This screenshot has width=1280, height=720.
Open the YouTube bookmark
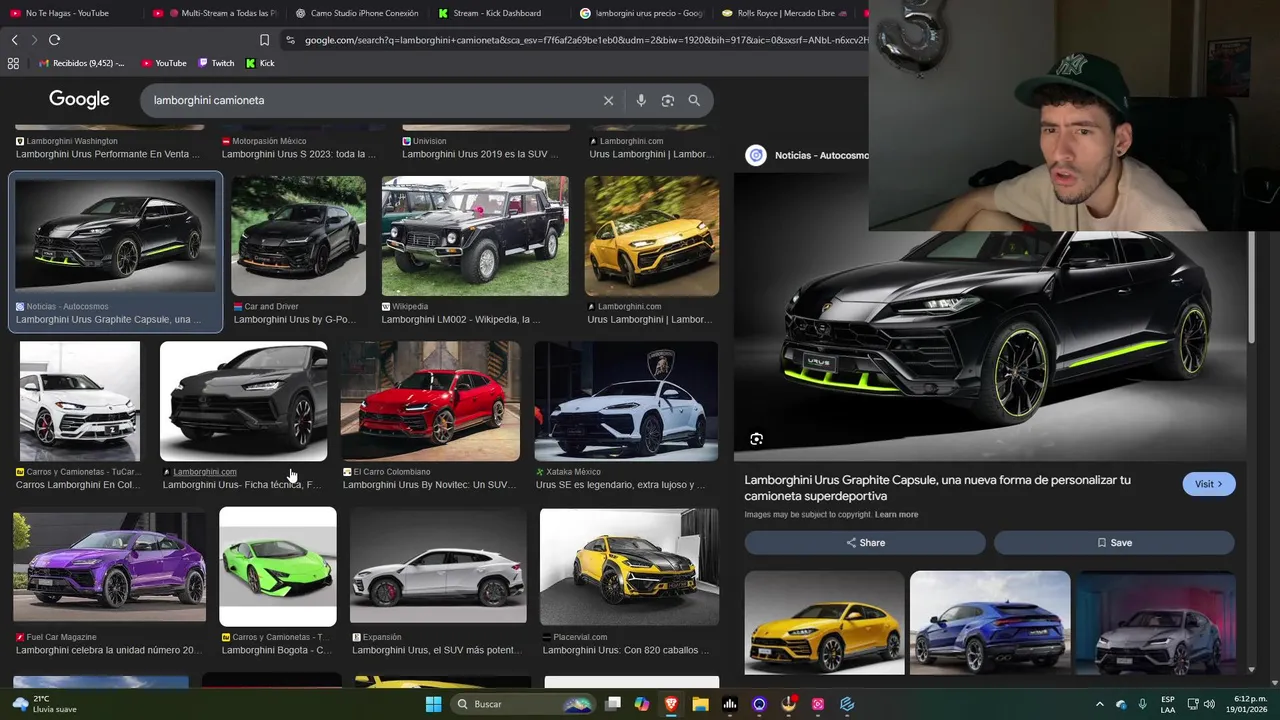[x=164, y=63]
